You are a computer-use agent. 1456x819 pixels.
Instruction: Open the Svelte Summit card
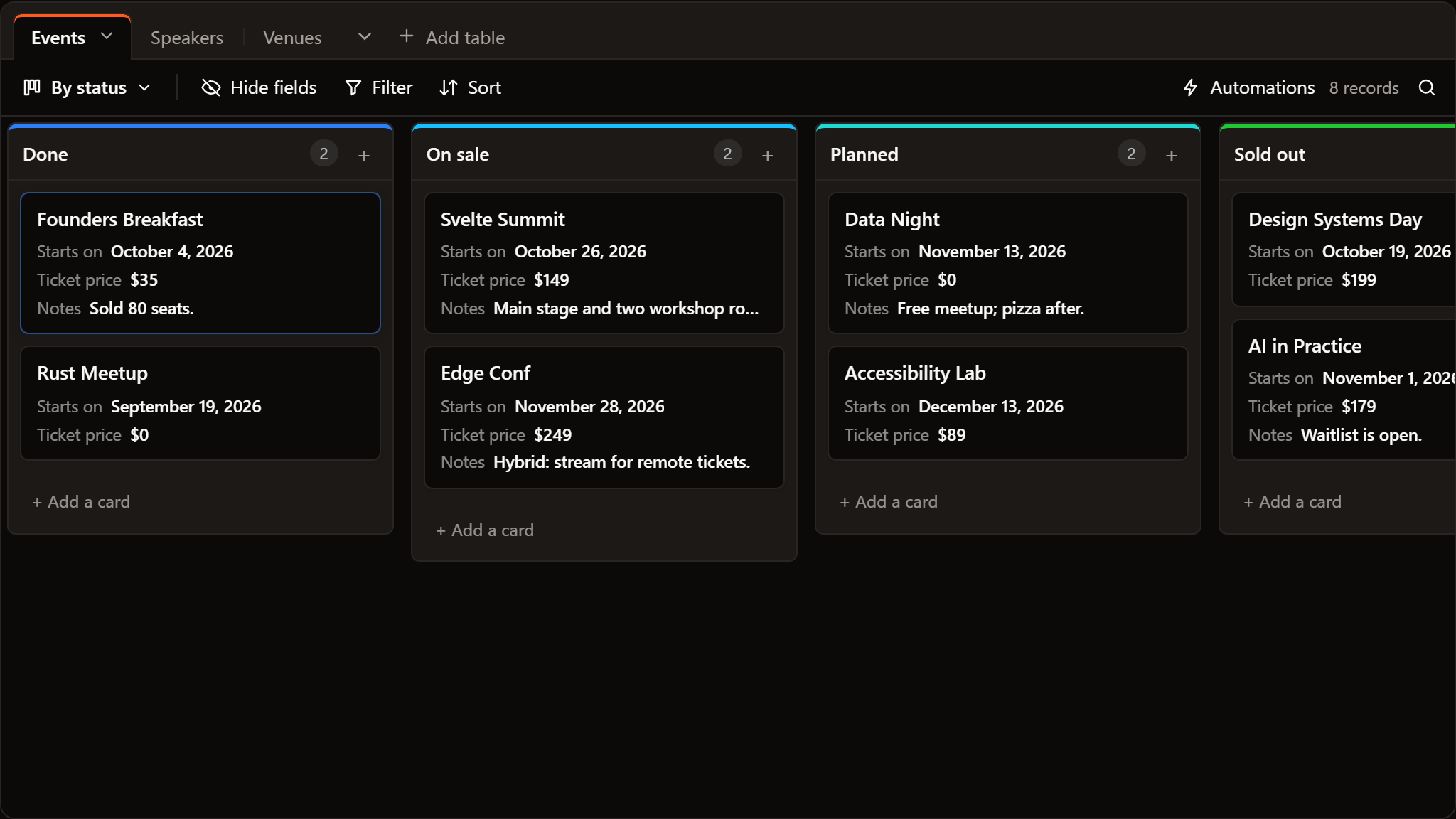[604, 263]
